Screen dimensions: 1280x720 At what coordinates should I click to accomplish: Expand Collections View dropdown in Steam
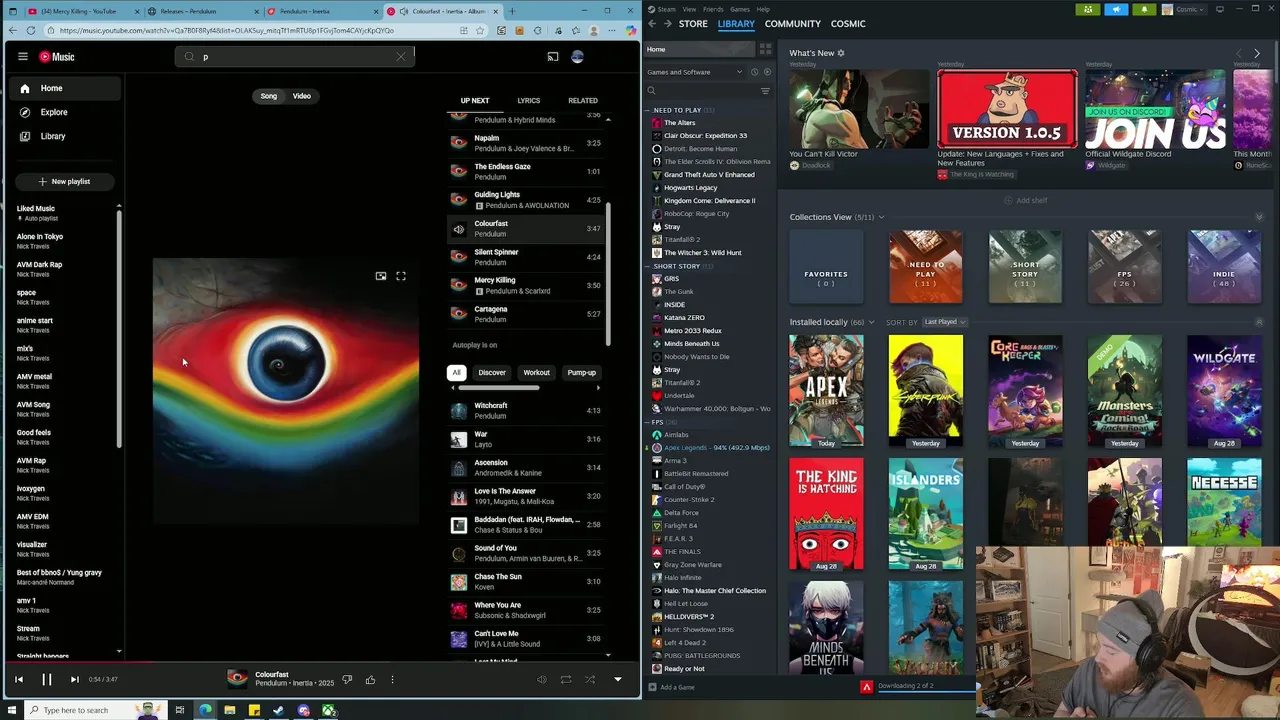pos(881,217)
